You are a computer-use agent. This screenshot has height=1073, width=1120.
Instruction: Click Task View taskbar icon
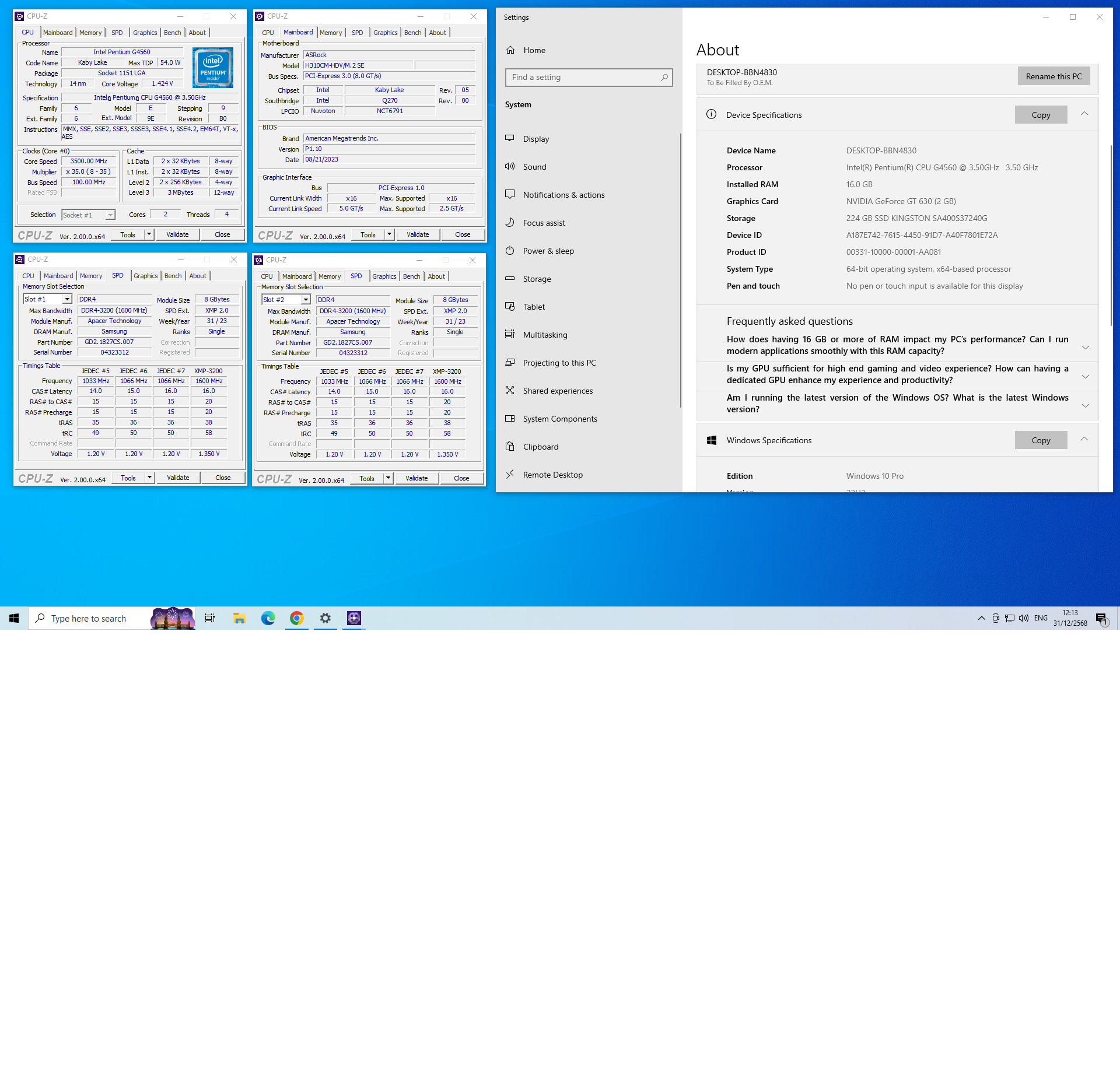click(210, 618)
